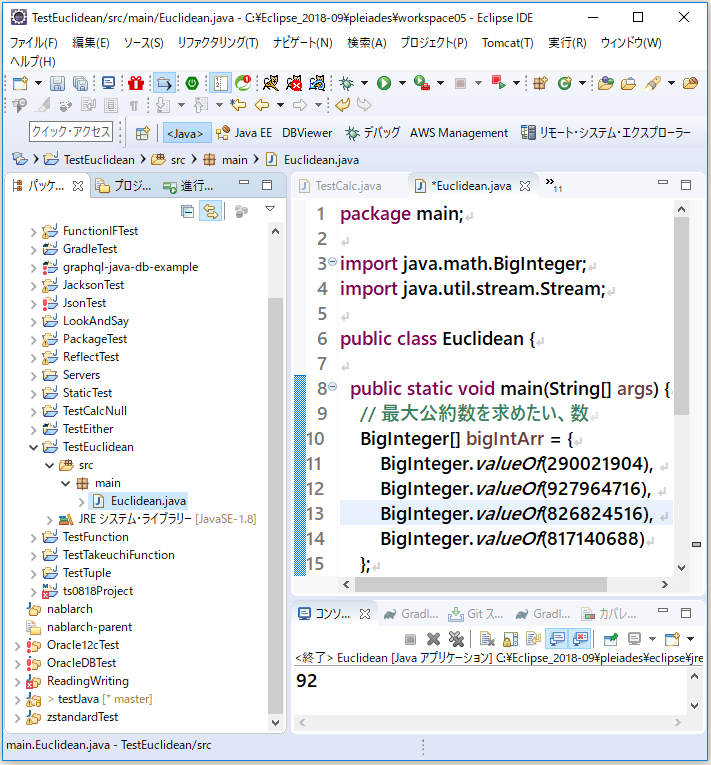Image resolution: width=711 pixels, height=765 pixels.
Task: Toggle Show Console on Standard Out change
Action: (557, 639)
